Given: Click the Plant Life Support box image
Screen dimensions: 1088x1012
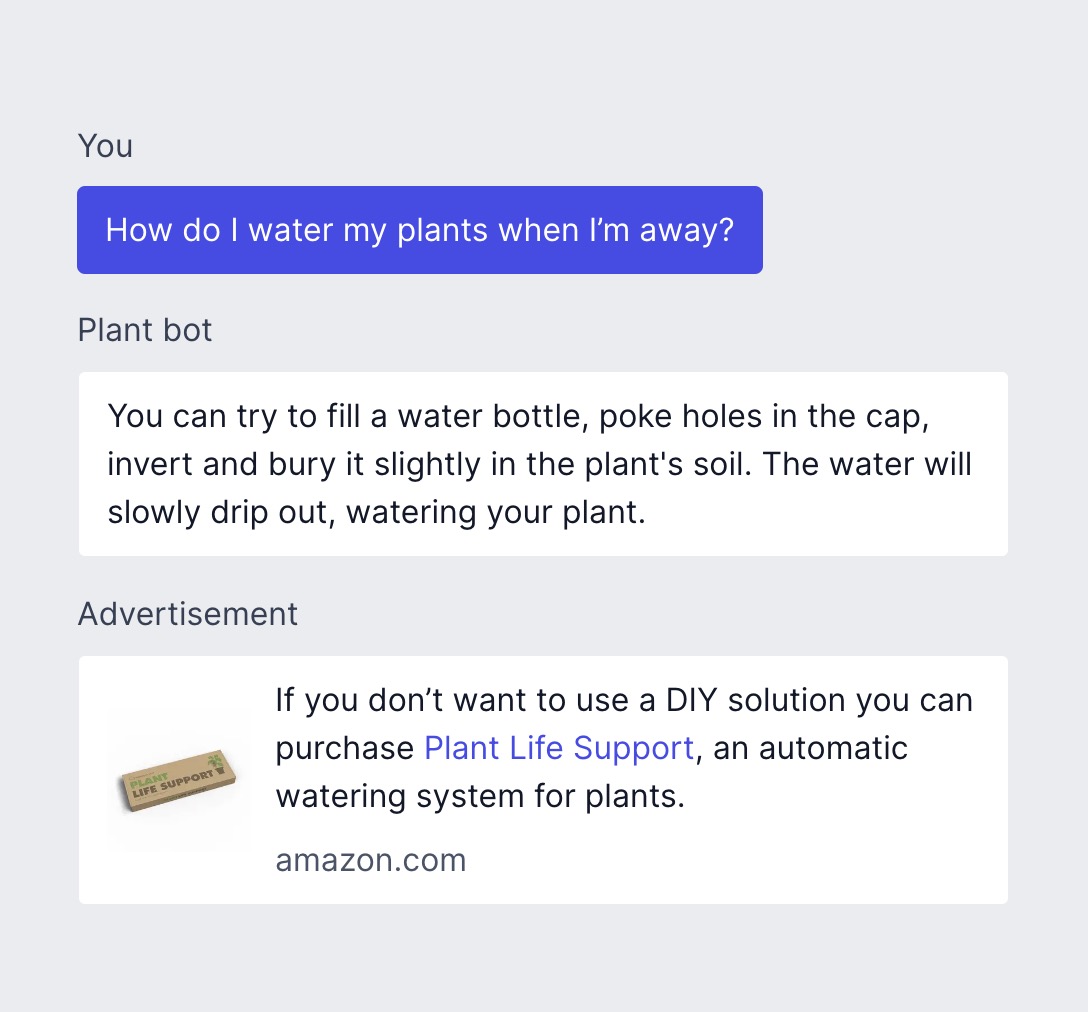Looking at the screenshot, I should [177, 780].
